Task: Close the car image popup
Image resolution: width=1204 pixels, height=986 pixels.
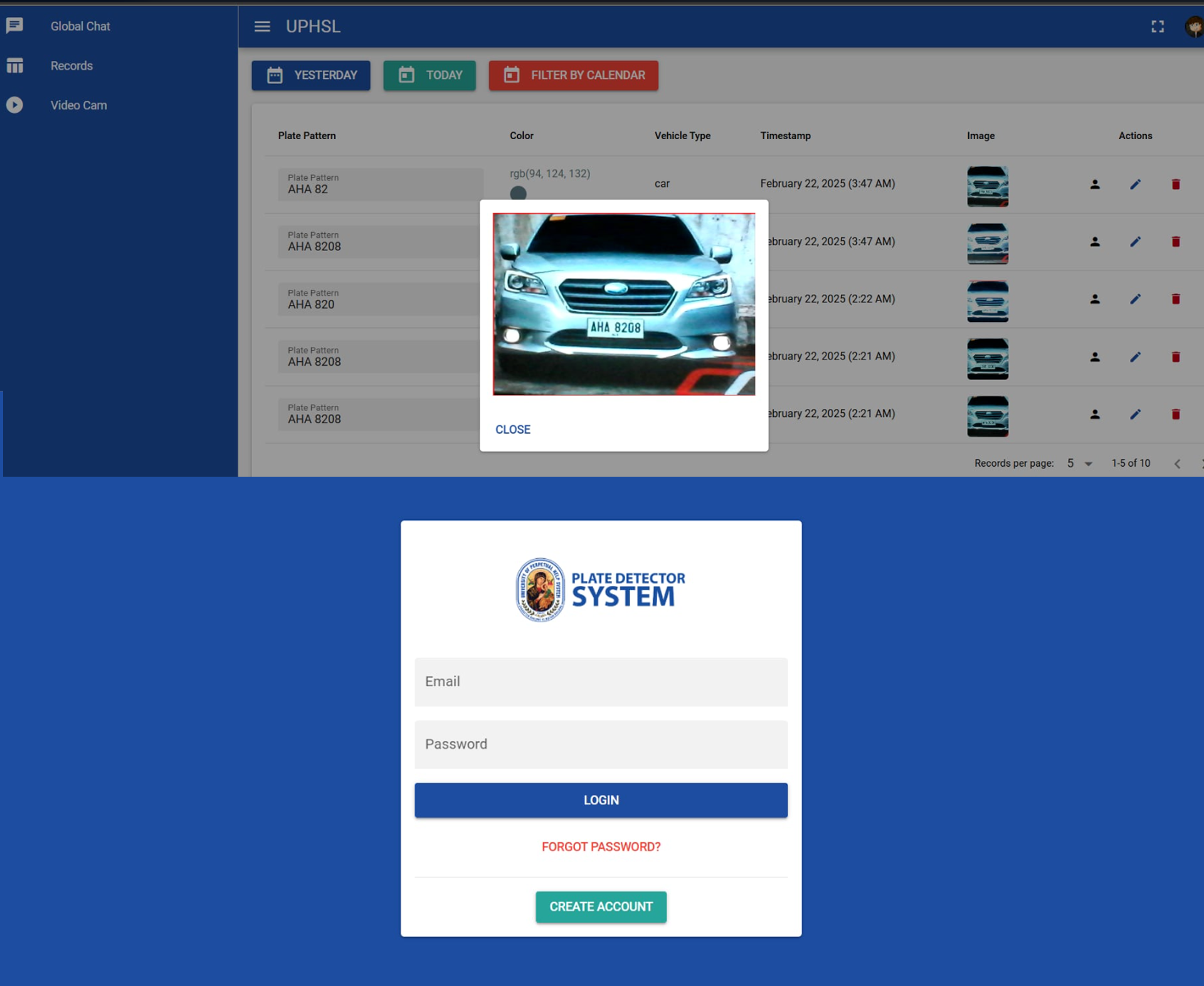Action: 512,430
